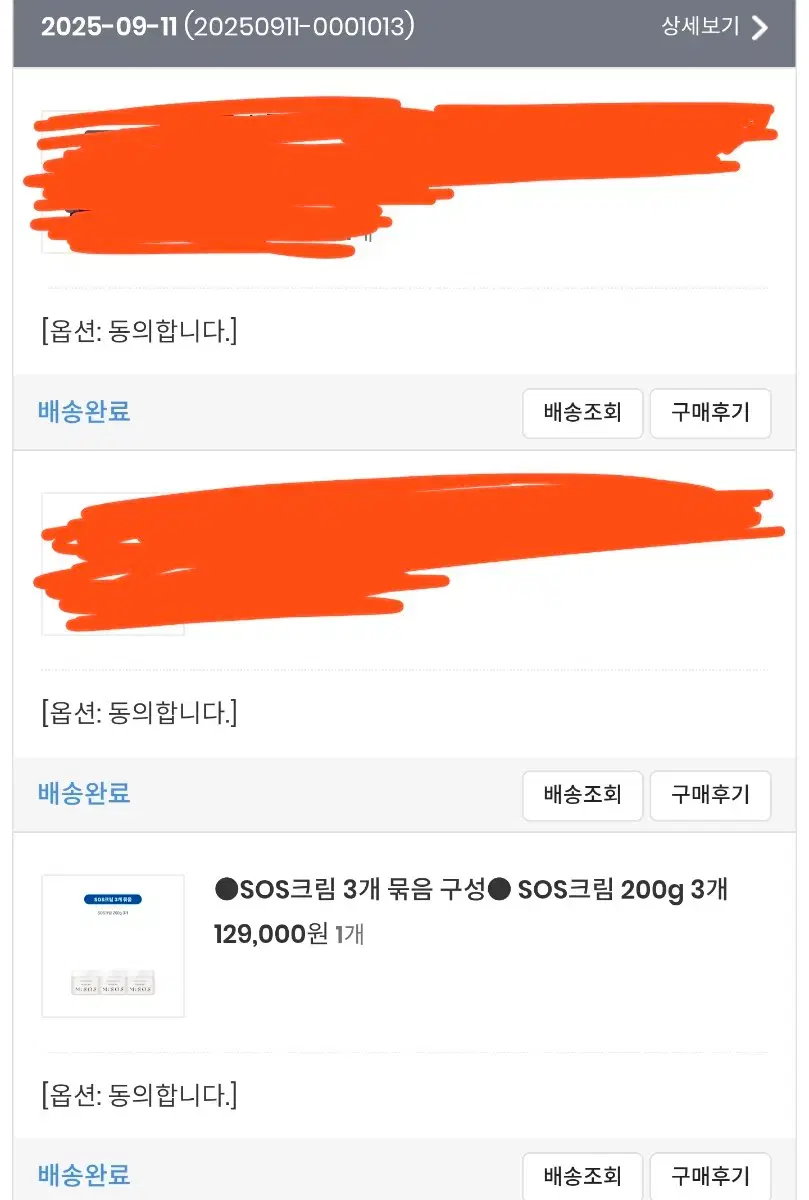Check 배송조회 for the SOS크림 item

pos(582,1176)
